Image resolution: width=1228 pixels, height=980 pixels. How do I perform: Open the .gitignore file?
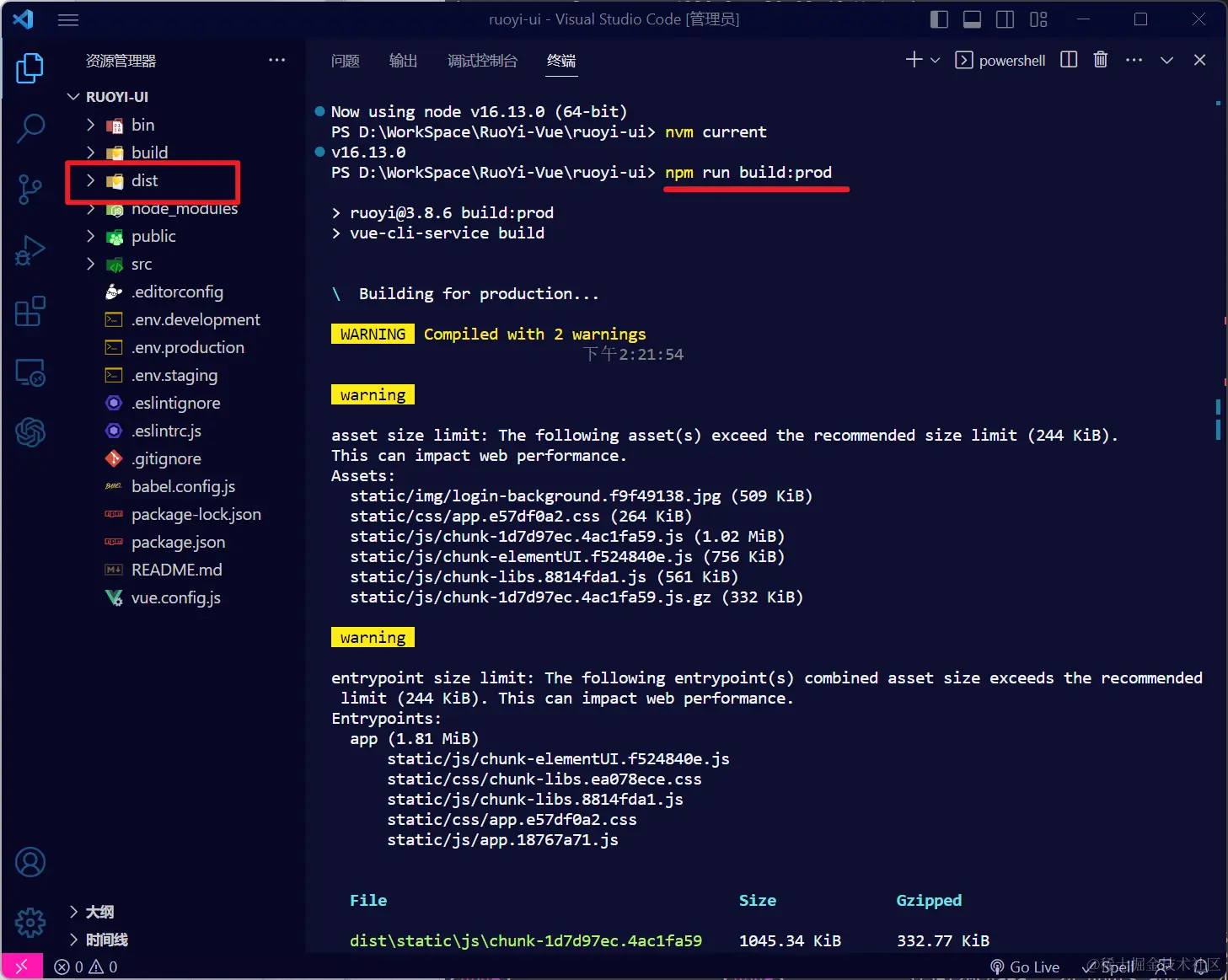[166, 458]
